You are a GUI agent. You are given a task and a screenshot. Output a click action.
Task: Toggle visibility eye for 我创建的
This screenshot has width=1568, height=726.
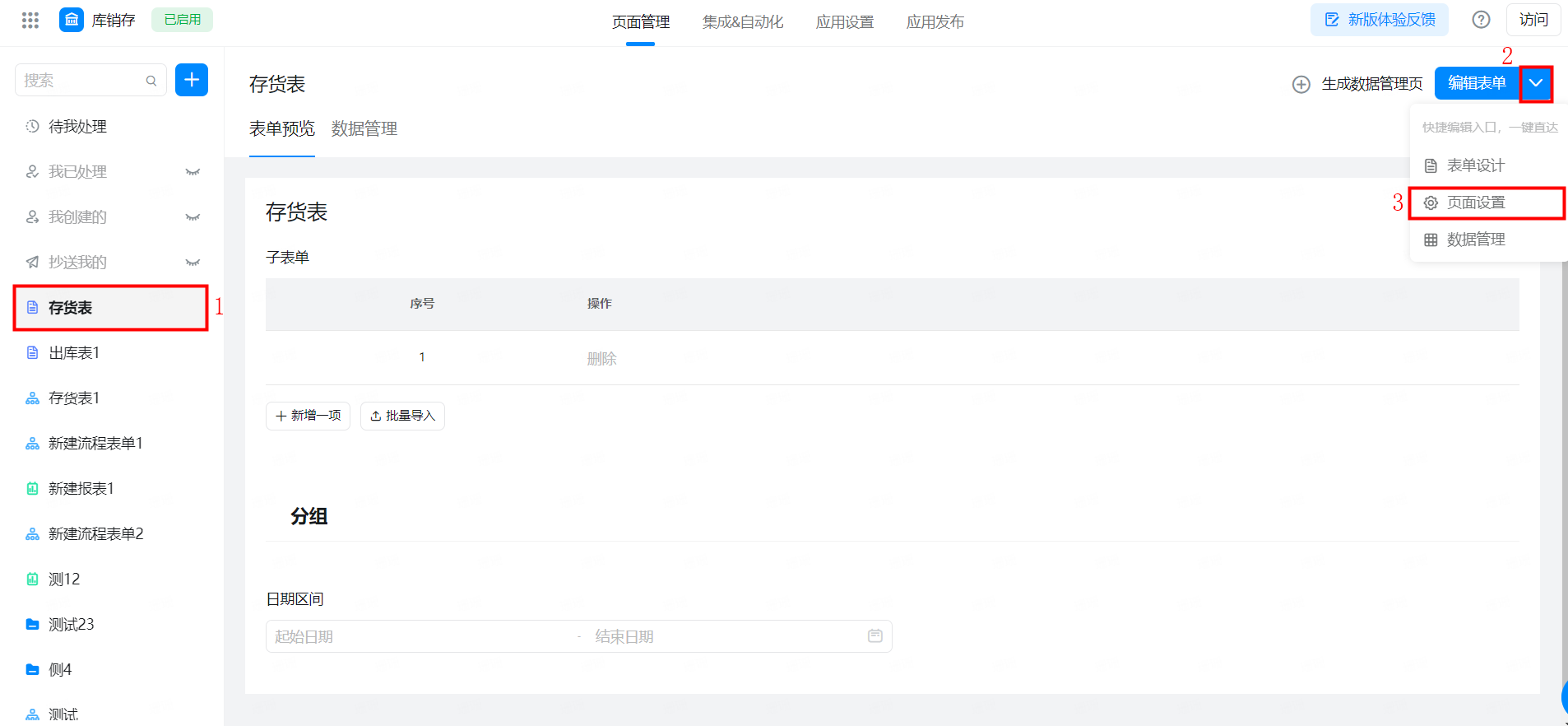pyautogui.click(x=193, y=216)
